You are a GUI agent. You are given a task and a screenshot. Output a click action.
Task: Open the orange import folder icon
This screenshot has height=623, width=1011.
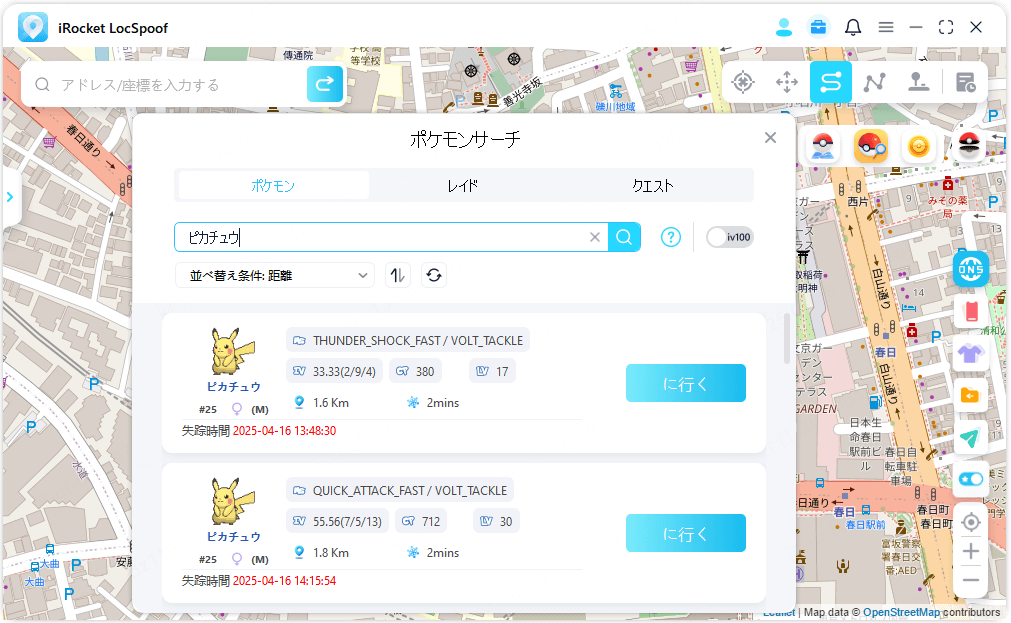tap(970, 395)
